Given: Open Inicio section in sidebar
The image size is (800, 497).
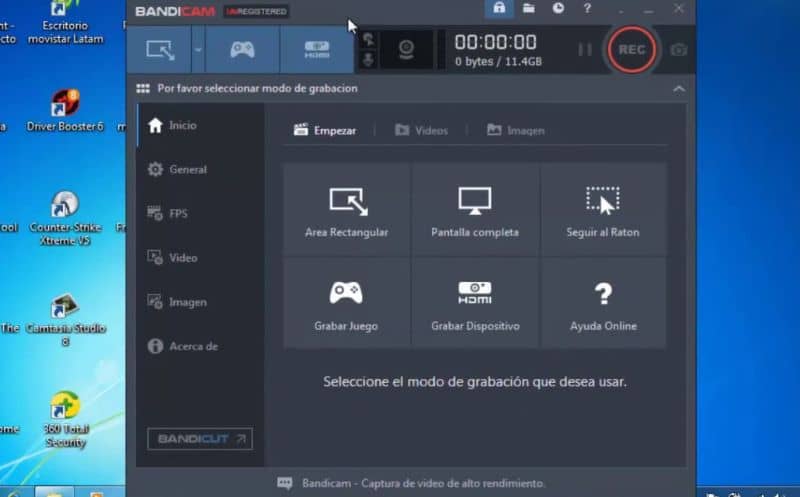Looking at the screenshot, I should click(x=200, y=125).
